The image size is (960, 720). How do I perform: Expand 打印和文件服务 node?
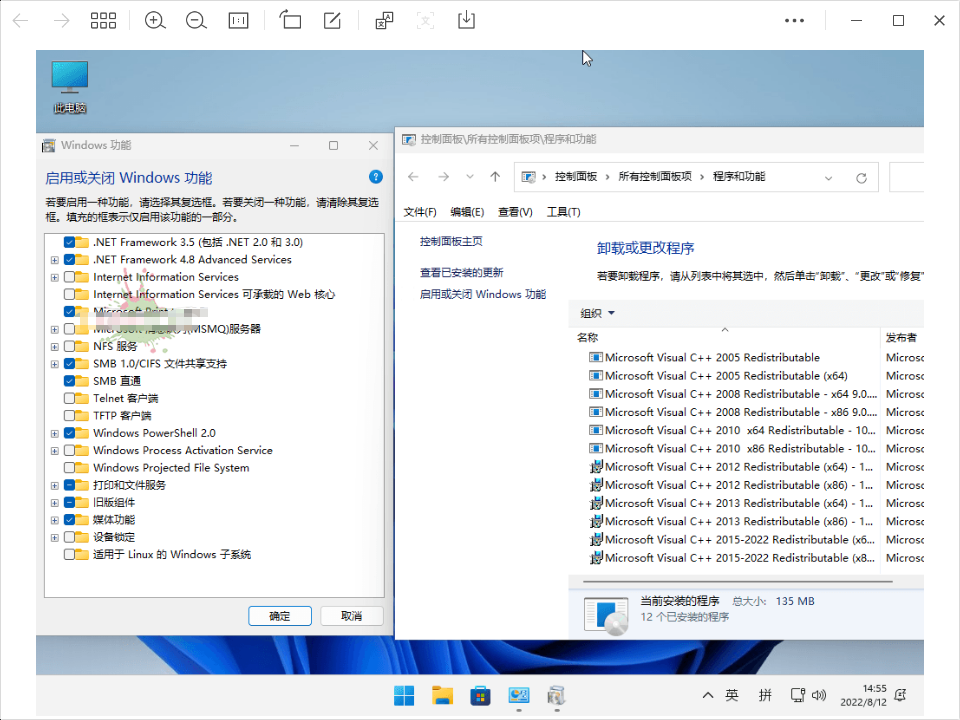tap(54, 486)
